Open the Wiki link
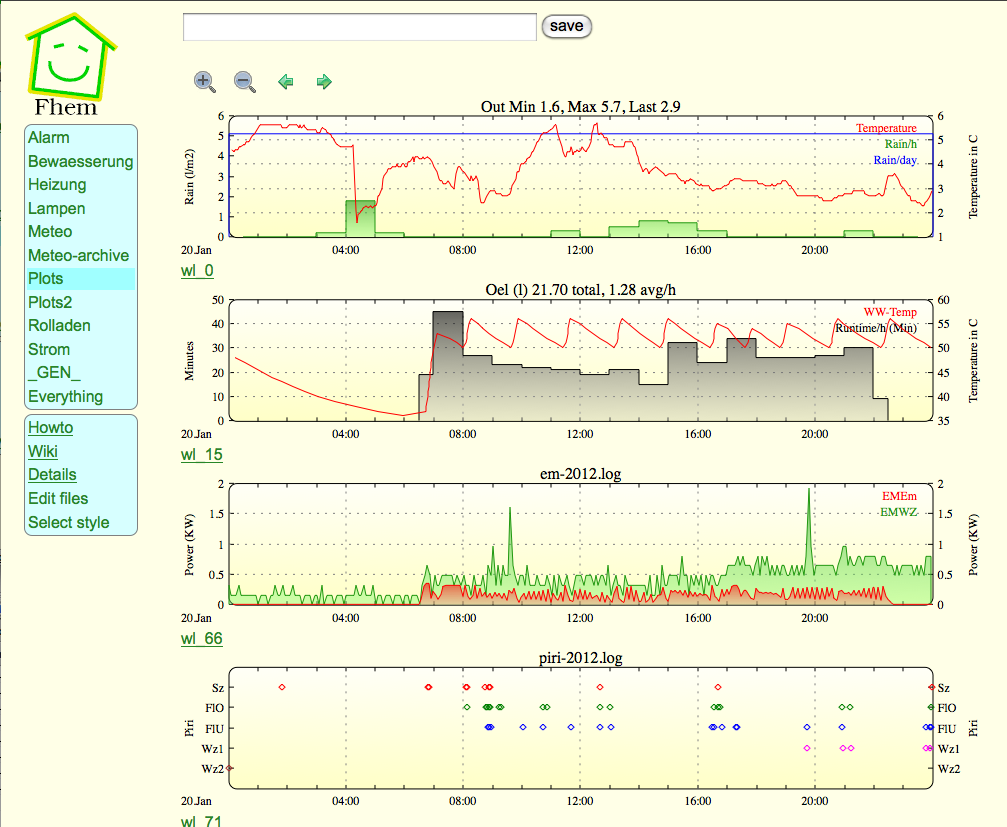1007x827 pixels. (43, 451)
